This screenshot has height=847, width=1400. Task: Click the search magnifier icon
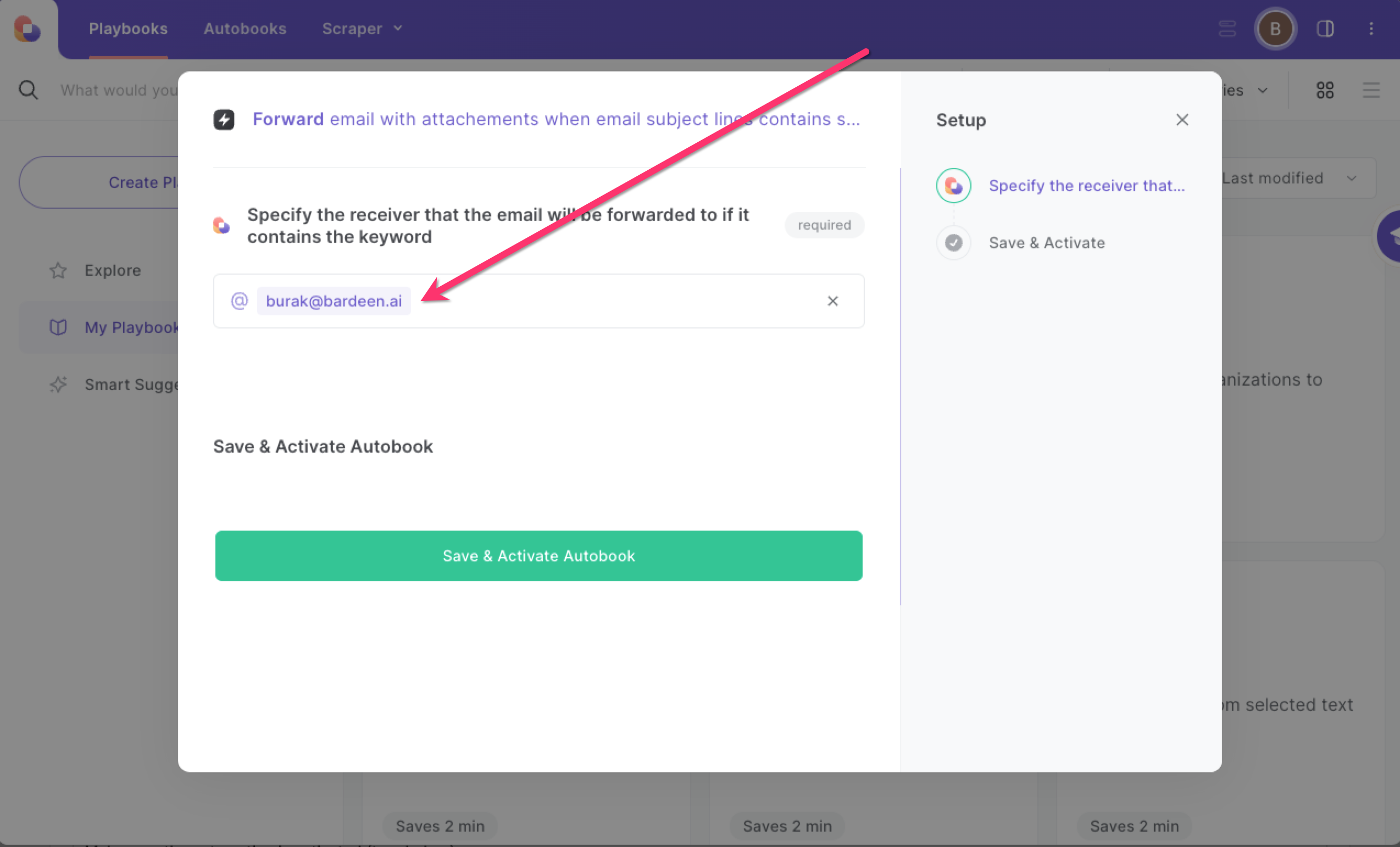[28, 90]
